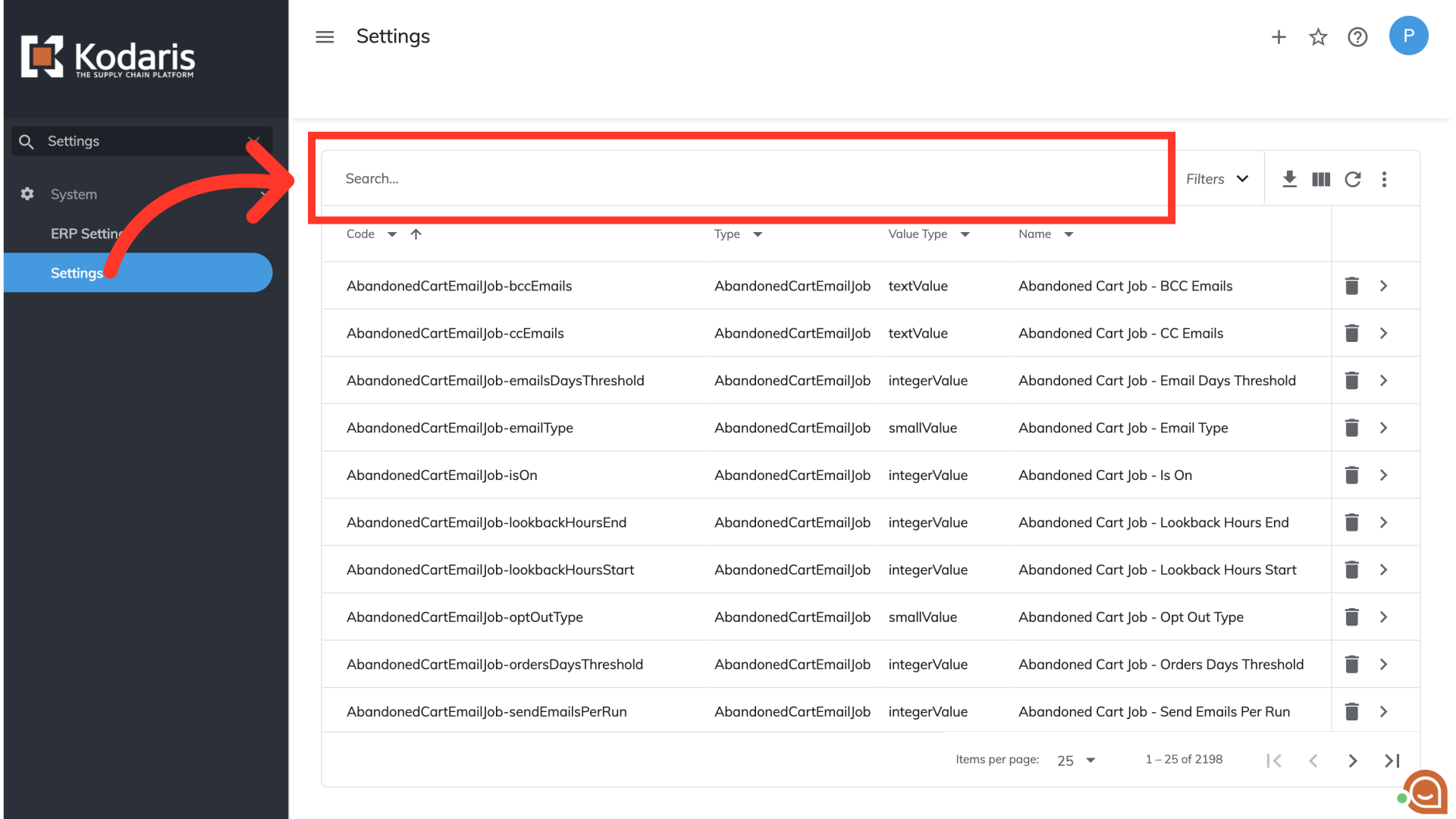Refresh the settings table
The height and width of the screenshot is (819, 1456).
click(1353, 179)
